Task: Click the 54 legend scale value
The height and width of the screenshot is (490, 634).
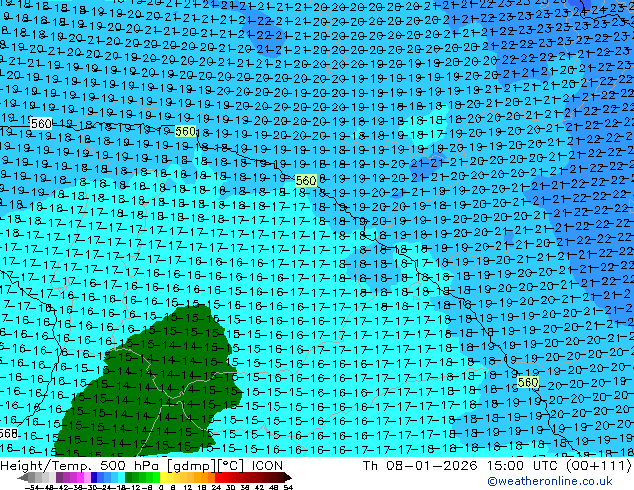Action: click(x=288, y=487)
